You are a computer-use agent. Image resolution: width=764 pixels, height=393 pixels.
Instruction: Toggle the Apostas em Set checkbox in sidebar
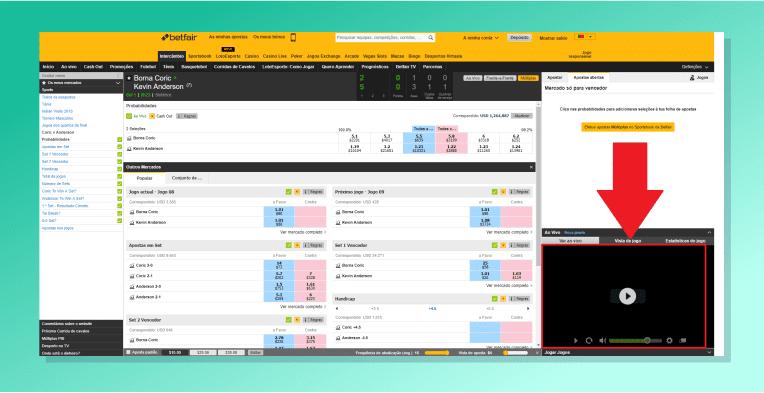point(119,147)
